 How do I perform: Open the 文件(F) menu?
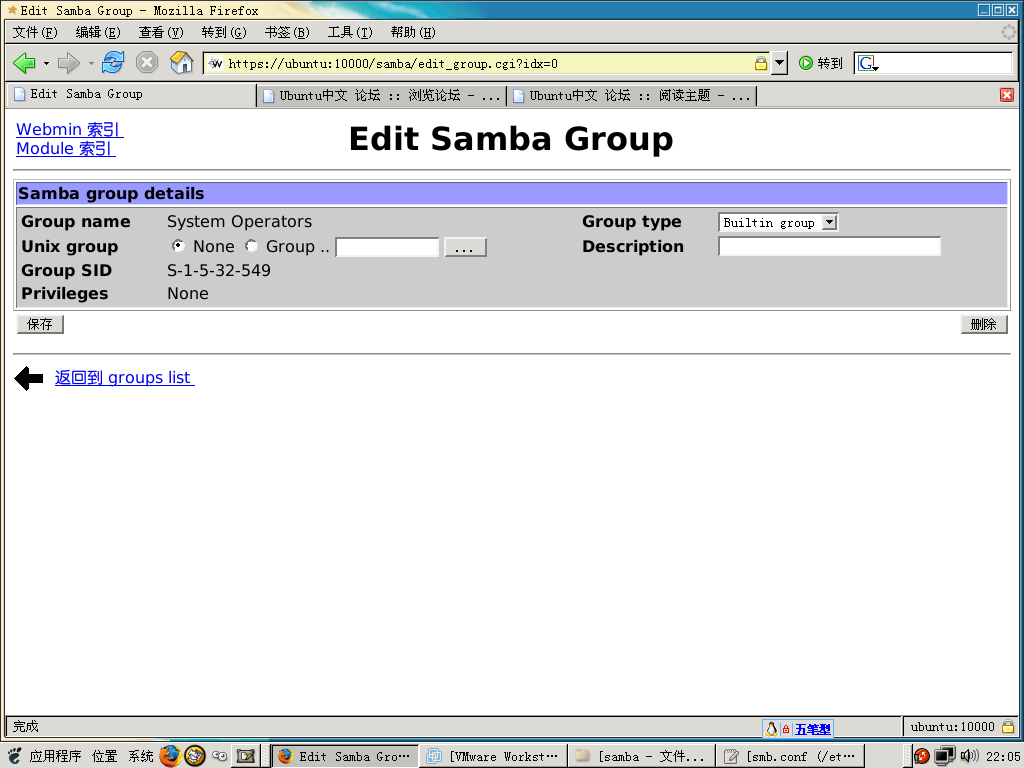(x=35, y=32)
